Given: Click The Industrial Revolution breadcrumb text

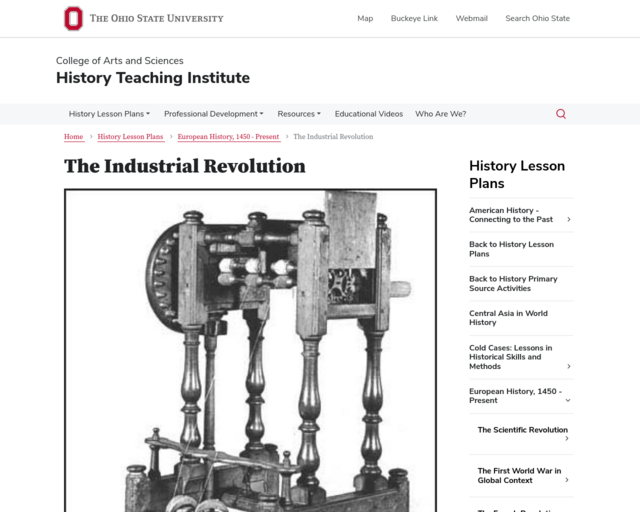Looking at the screenshot, I should (x=333, y=137).
